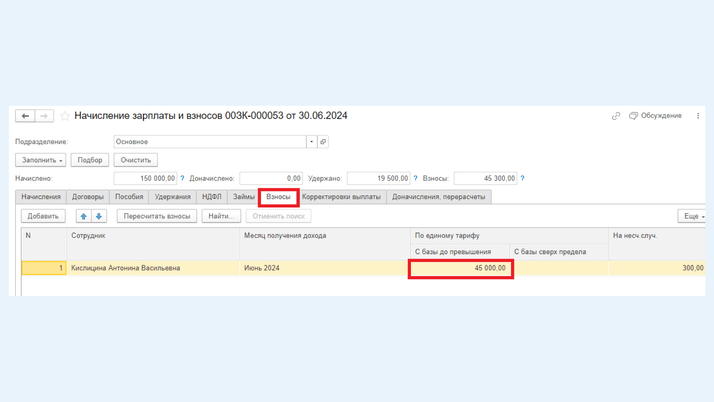
Task: Switch to the Займы tab
Action: (x=244, y=197)
